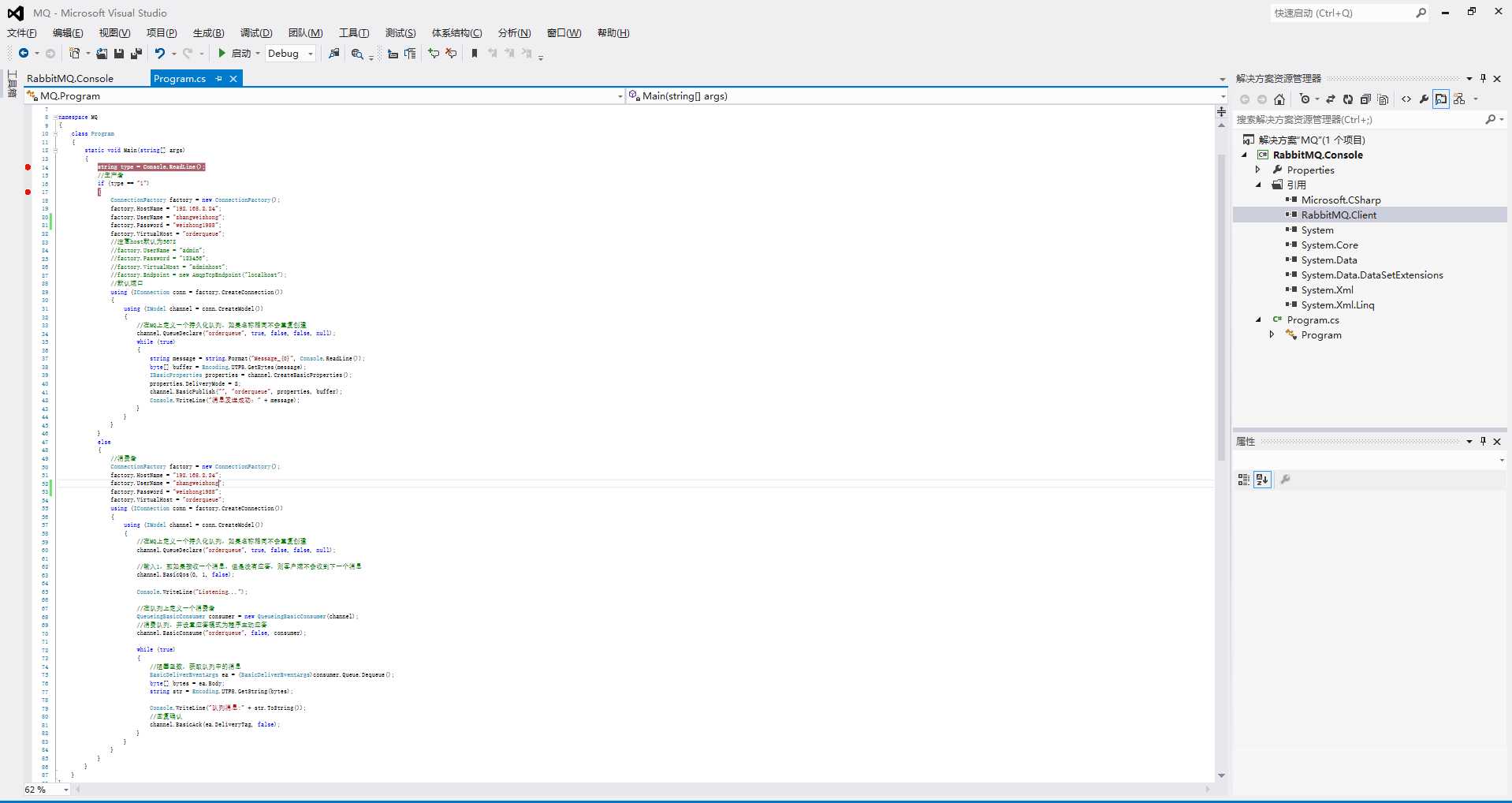Click the View Code icon in Solution Explorer
Screen dimensions: 1512x803
click(1406, 99)
